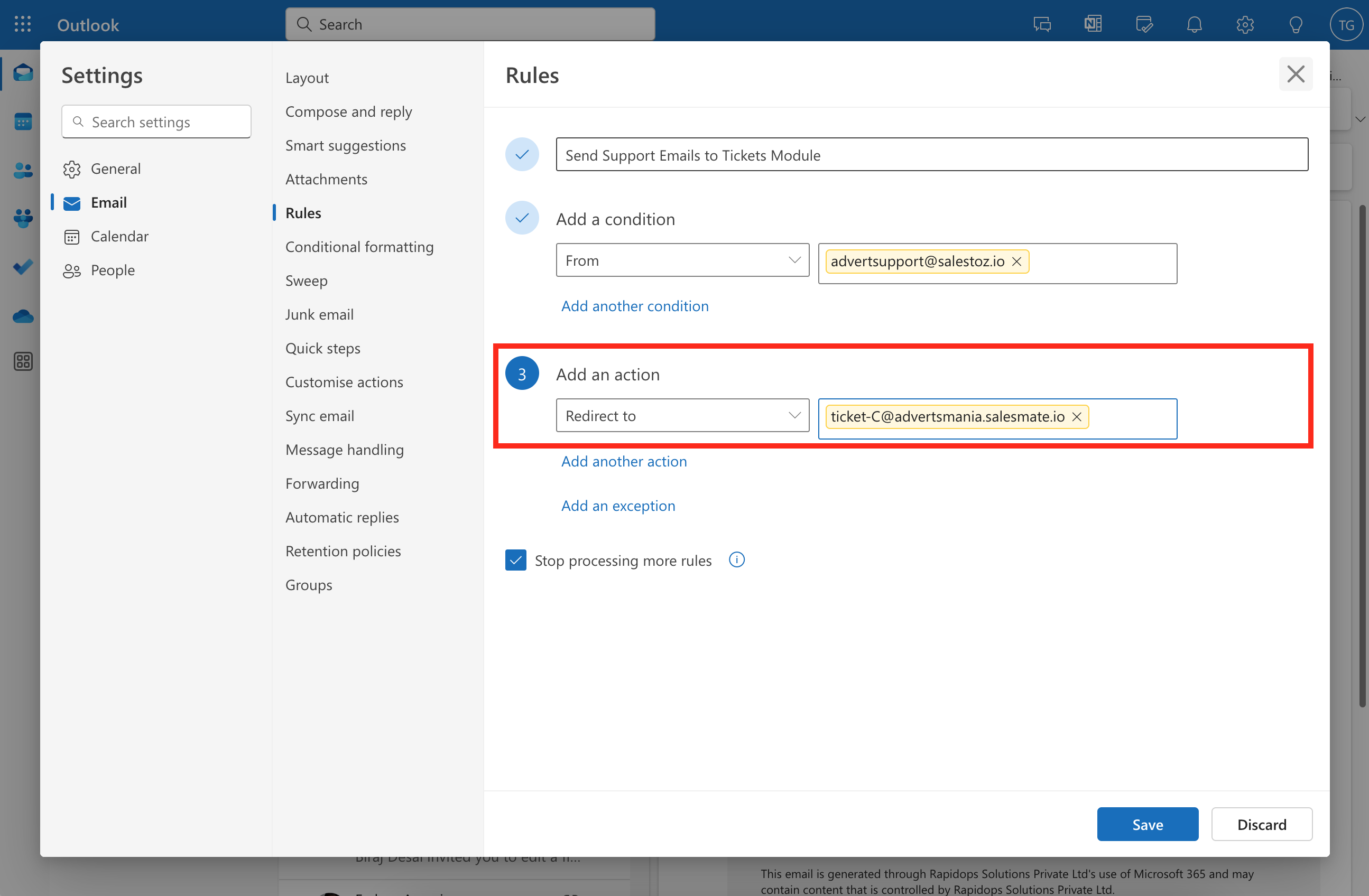Open OneDrive from the left sidebar
Viewport: 1369px width, 896px height.
click(x=23, y=316)
